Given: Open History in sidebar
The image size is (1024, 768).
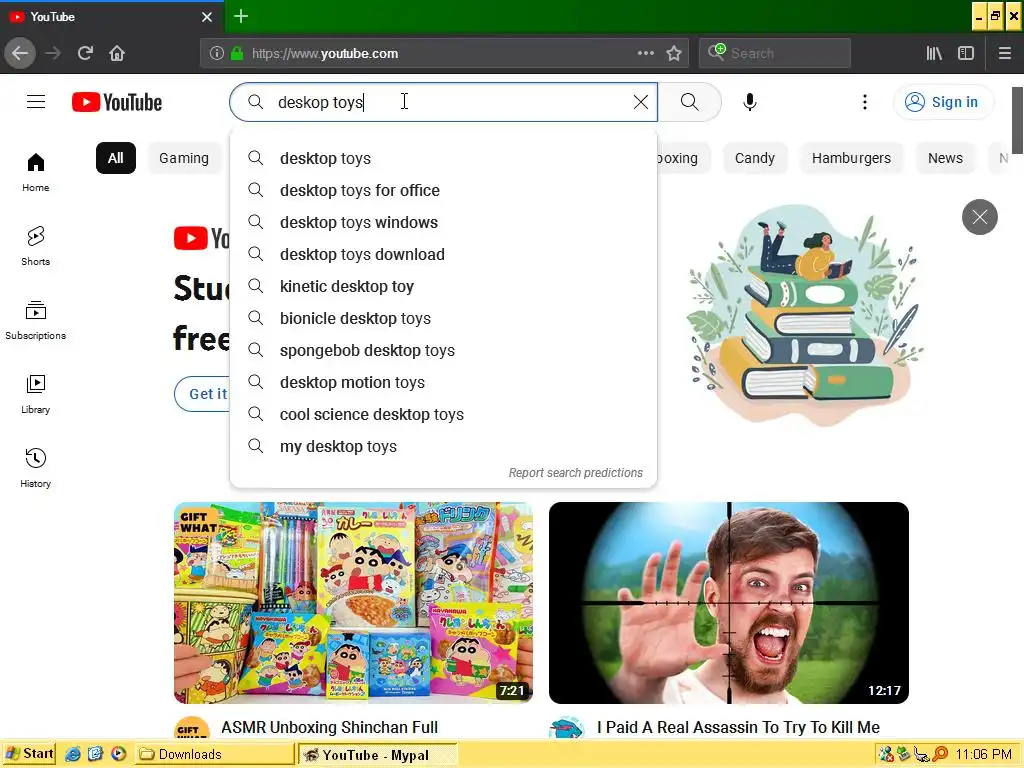Looking at the screenshot, I should click(36, 468).
